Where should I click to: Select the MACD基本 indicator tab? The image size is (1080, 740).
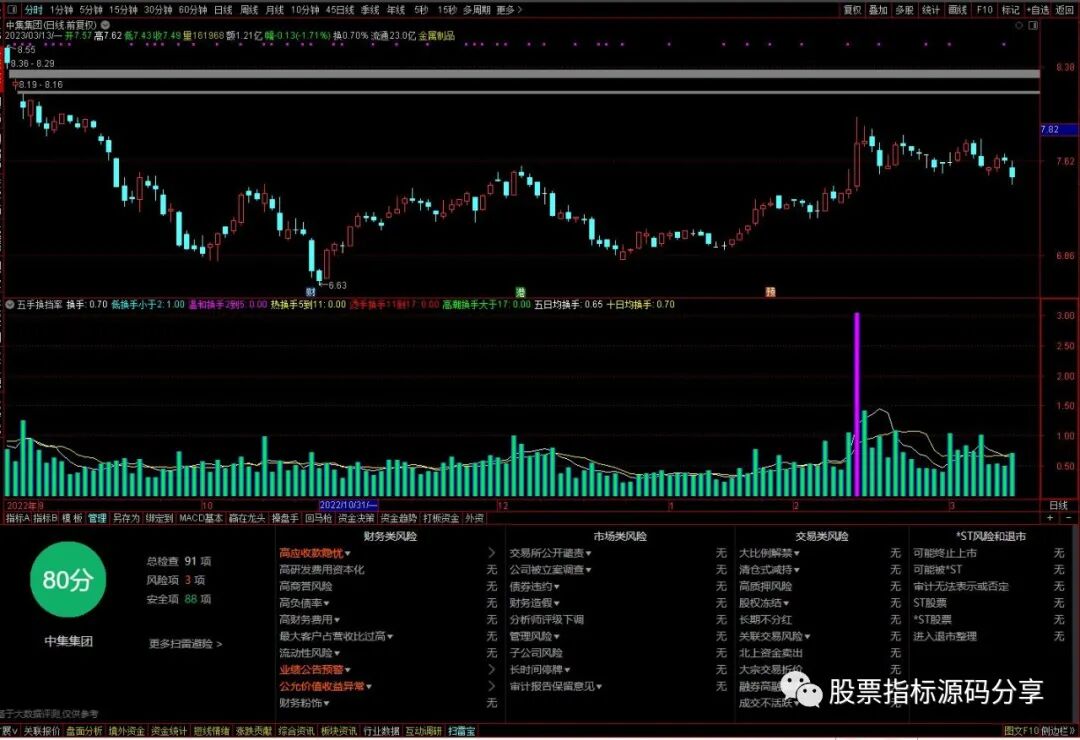200,517
